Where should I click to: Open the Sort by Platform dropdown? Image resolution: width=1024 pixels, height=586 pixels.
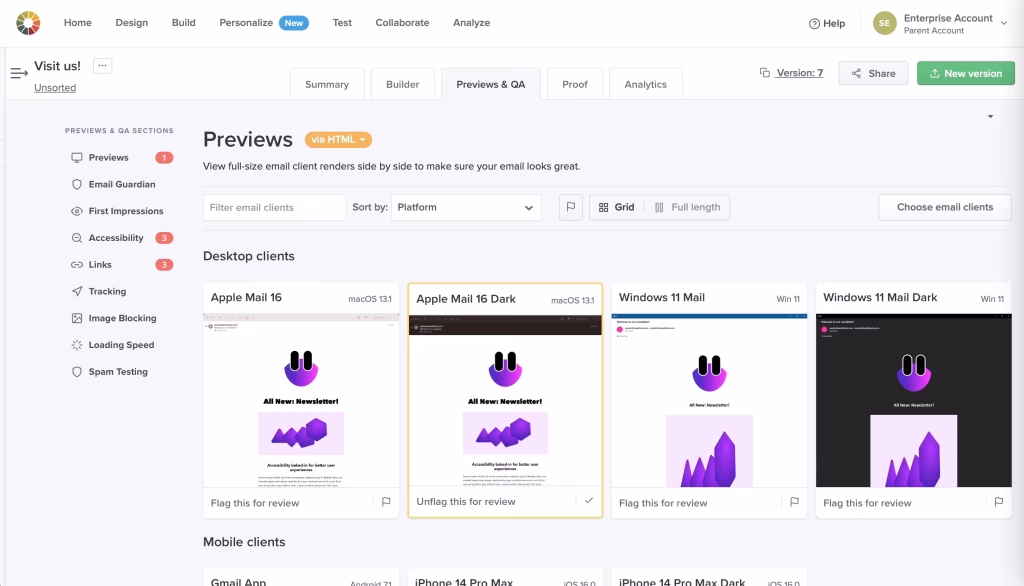466,207
